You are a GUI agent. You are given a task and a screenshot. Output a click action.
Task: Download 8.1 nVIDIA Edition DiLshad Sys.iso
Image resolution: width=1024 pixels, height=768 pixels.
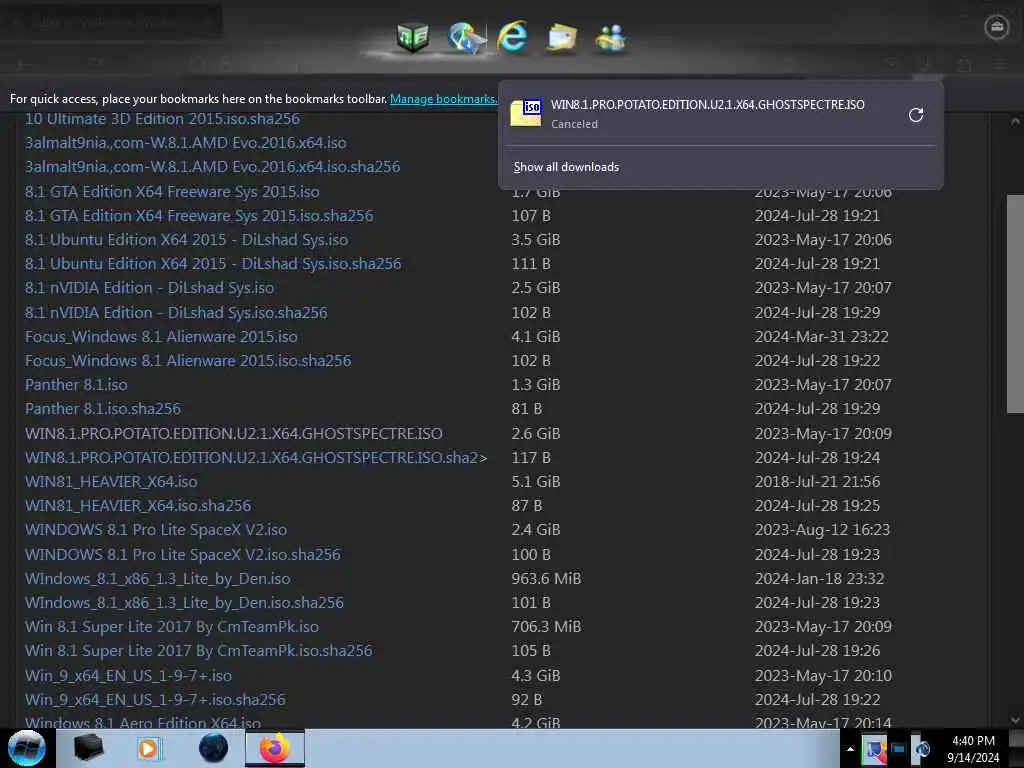tap(150, 288)
